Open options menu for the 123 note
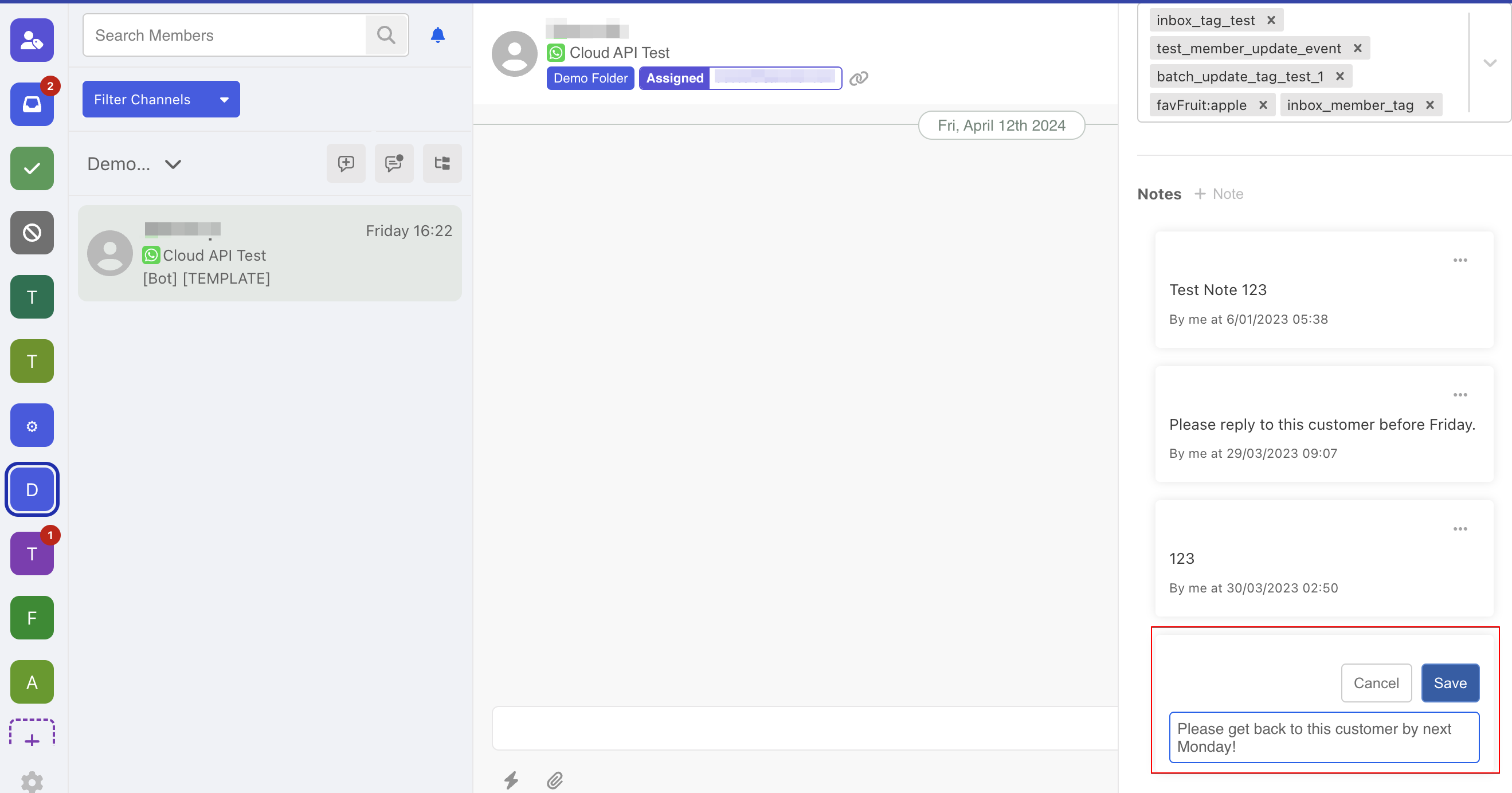Image resolution: width=1512 pixels, height=793 pixels. click(1460, 529)
